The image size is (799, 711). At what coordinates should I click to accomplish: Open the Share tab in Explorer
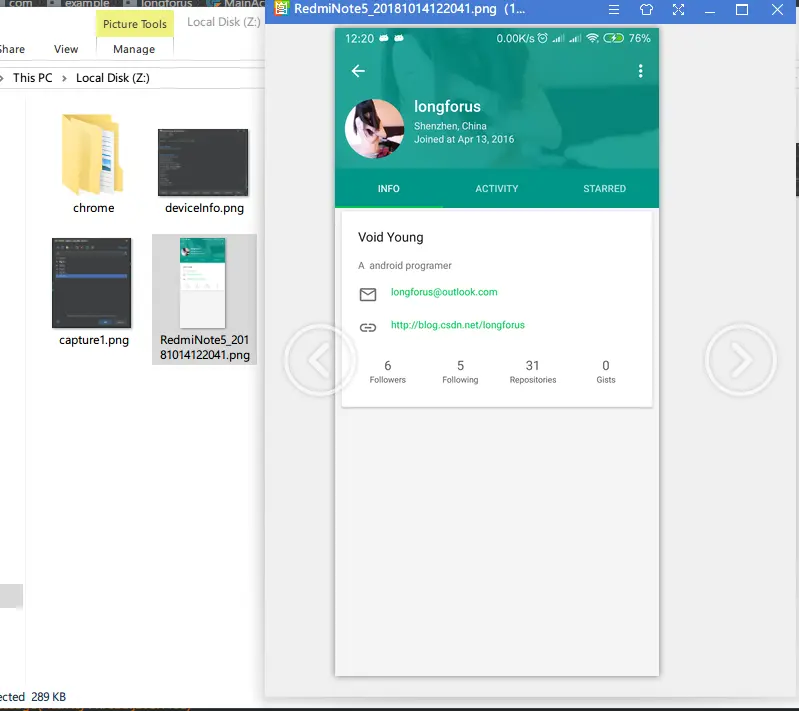point(12,49)
